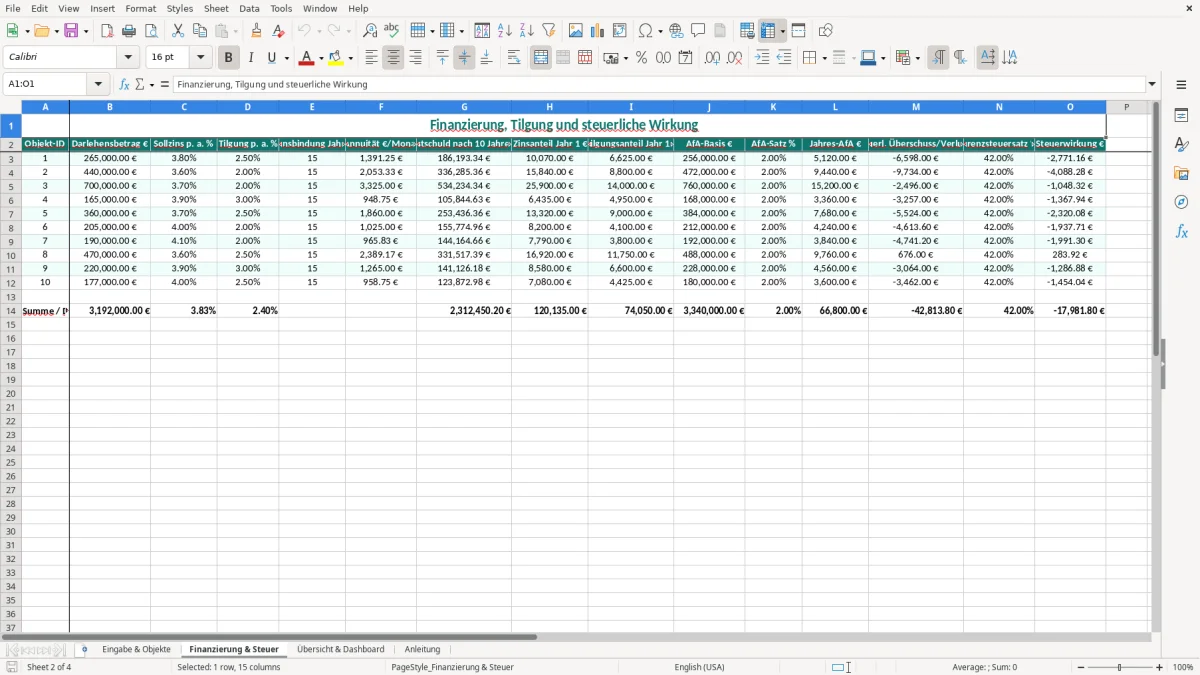Switch to Anleitung sheet tab

click(x=422, y=649)
